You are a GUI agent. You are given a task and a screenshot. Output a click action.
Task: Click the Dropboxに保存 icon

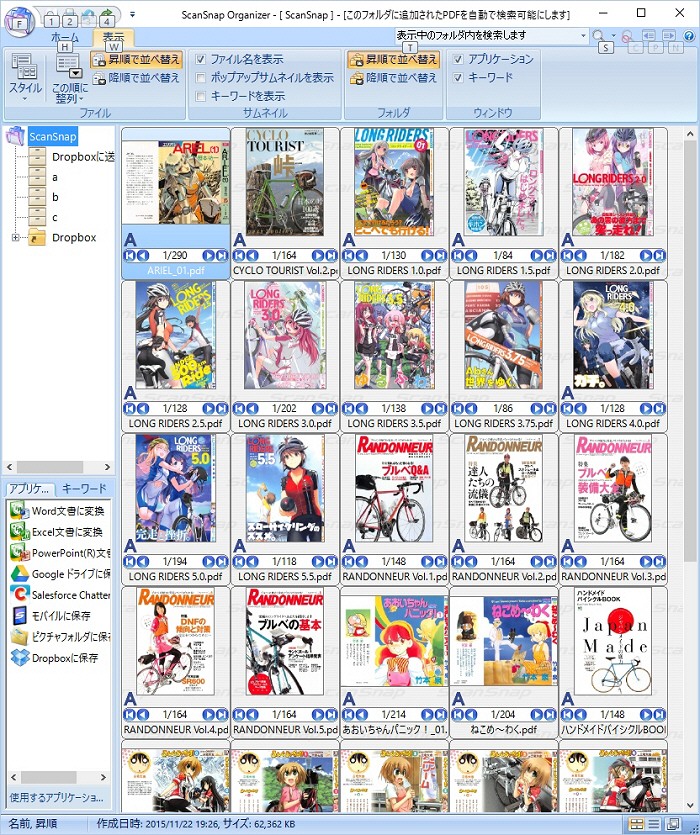point(19,658)
